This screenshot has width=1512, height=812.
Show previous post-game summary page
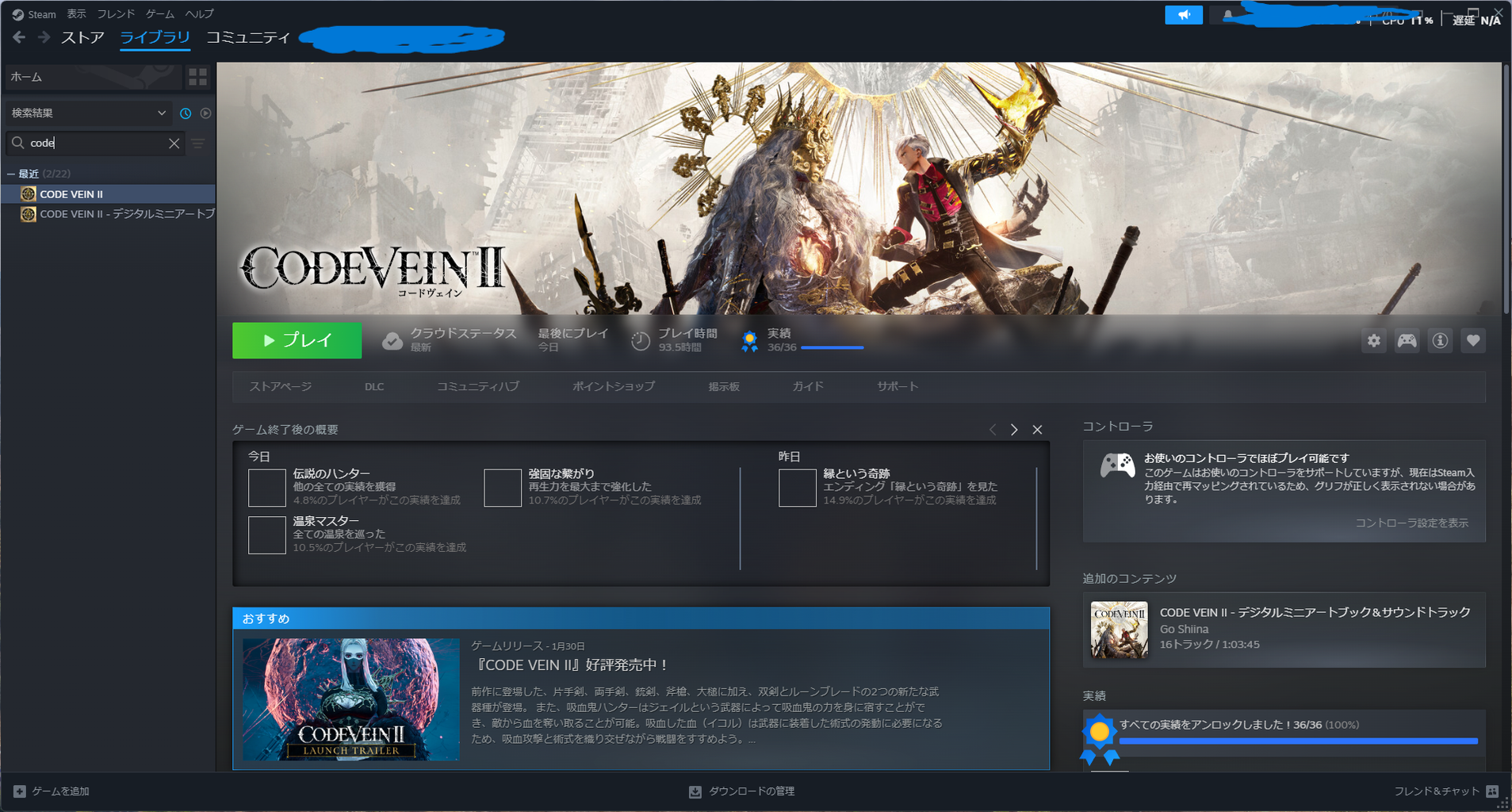(x=993, y=430)
